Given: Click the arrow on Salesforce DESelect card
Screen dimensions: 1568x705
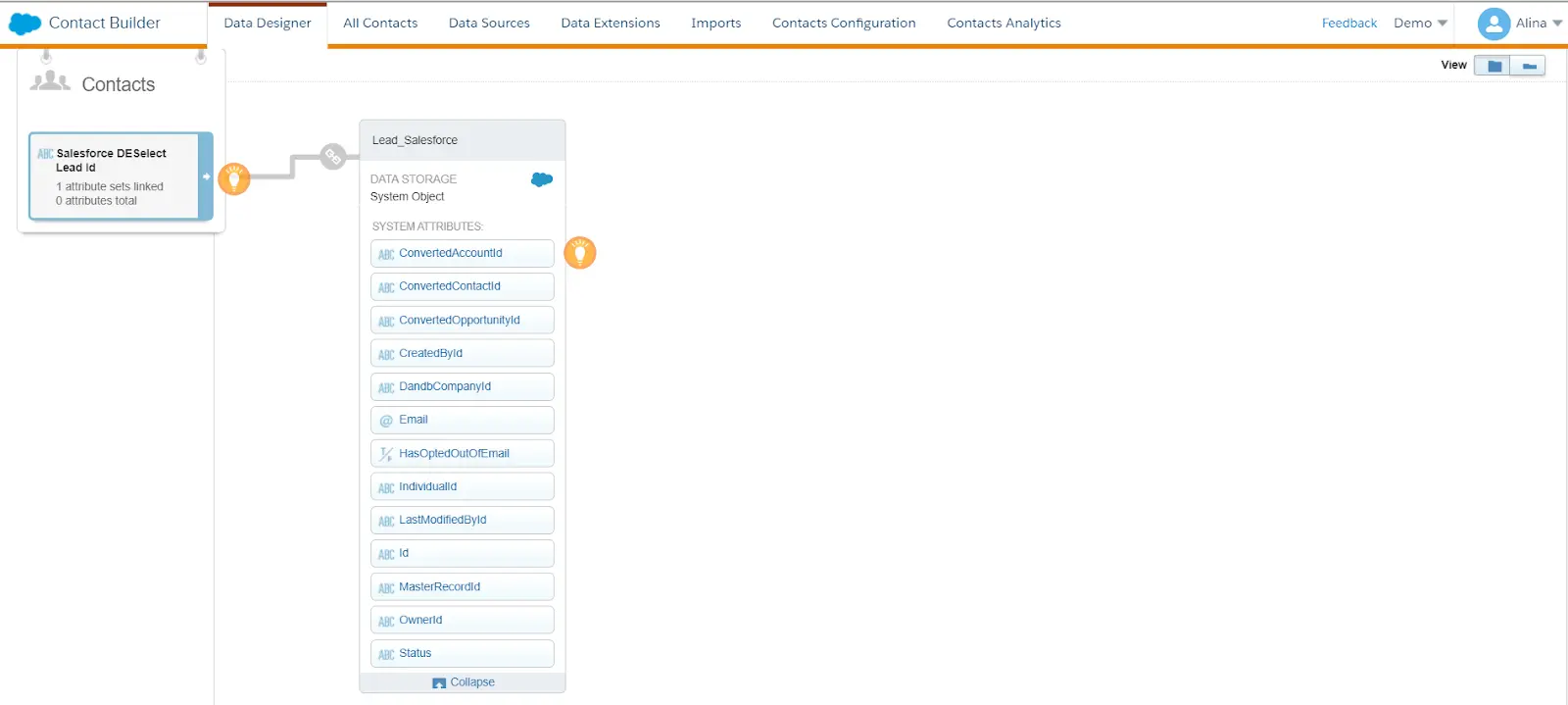Looking at the screenshot, I should [206, 176].
